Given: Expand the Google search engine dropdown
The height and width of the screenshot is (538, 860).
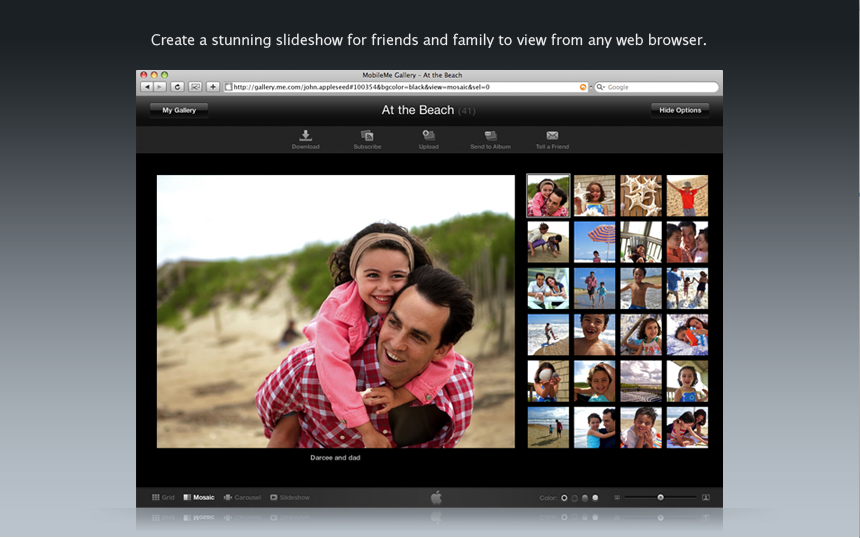Looking at the screenshot, I should [x=600, y=87].
